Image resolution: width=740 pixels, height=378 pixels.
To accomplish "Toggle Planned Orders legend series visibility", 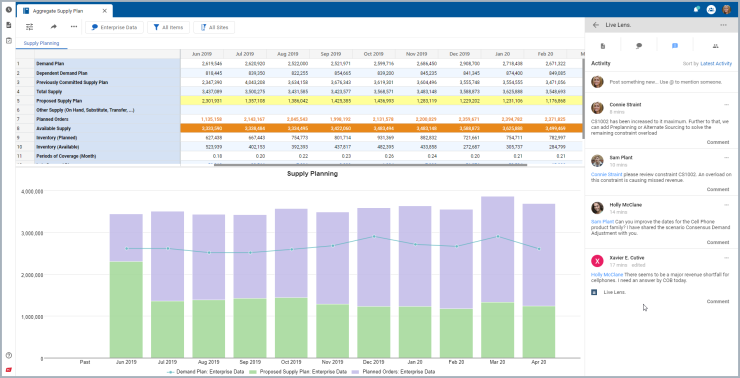I will pyautogui.click(x=395, y=372).
